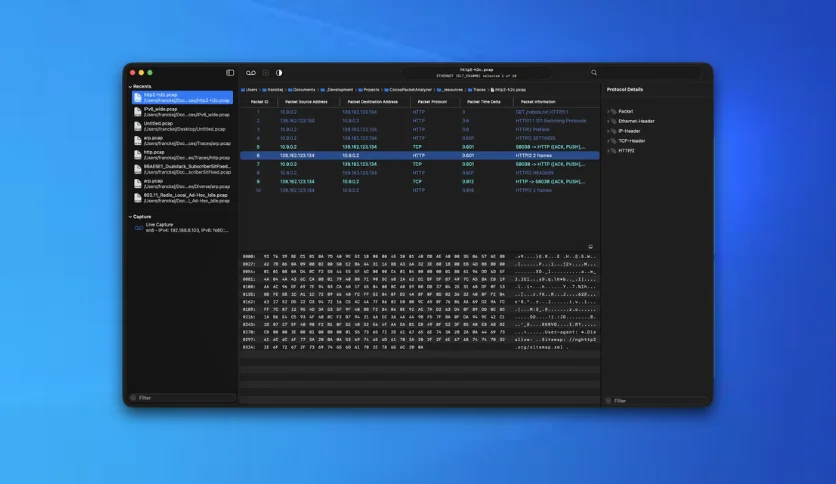Start live capture from the toolbar loop icon

tap(251, 72)
